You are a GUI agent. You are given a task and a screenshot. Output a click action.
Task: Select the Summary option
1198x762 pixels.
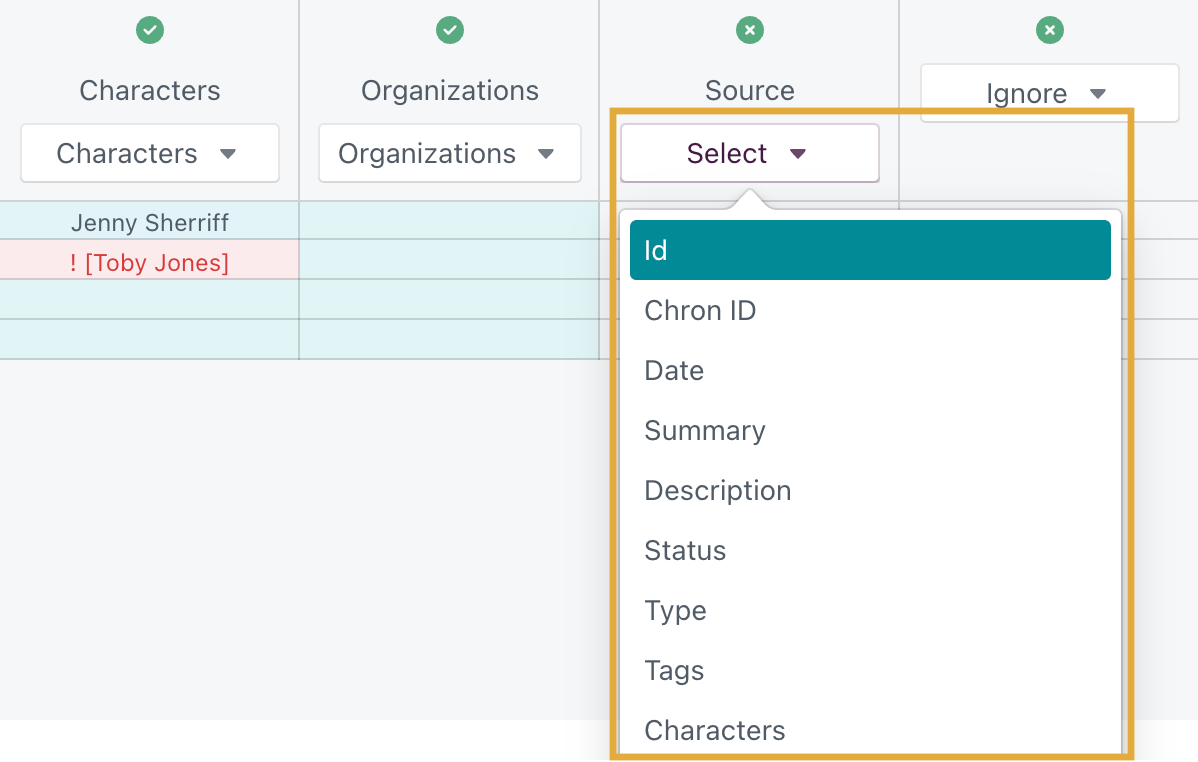pyautogui.click(x=705, y=431)
